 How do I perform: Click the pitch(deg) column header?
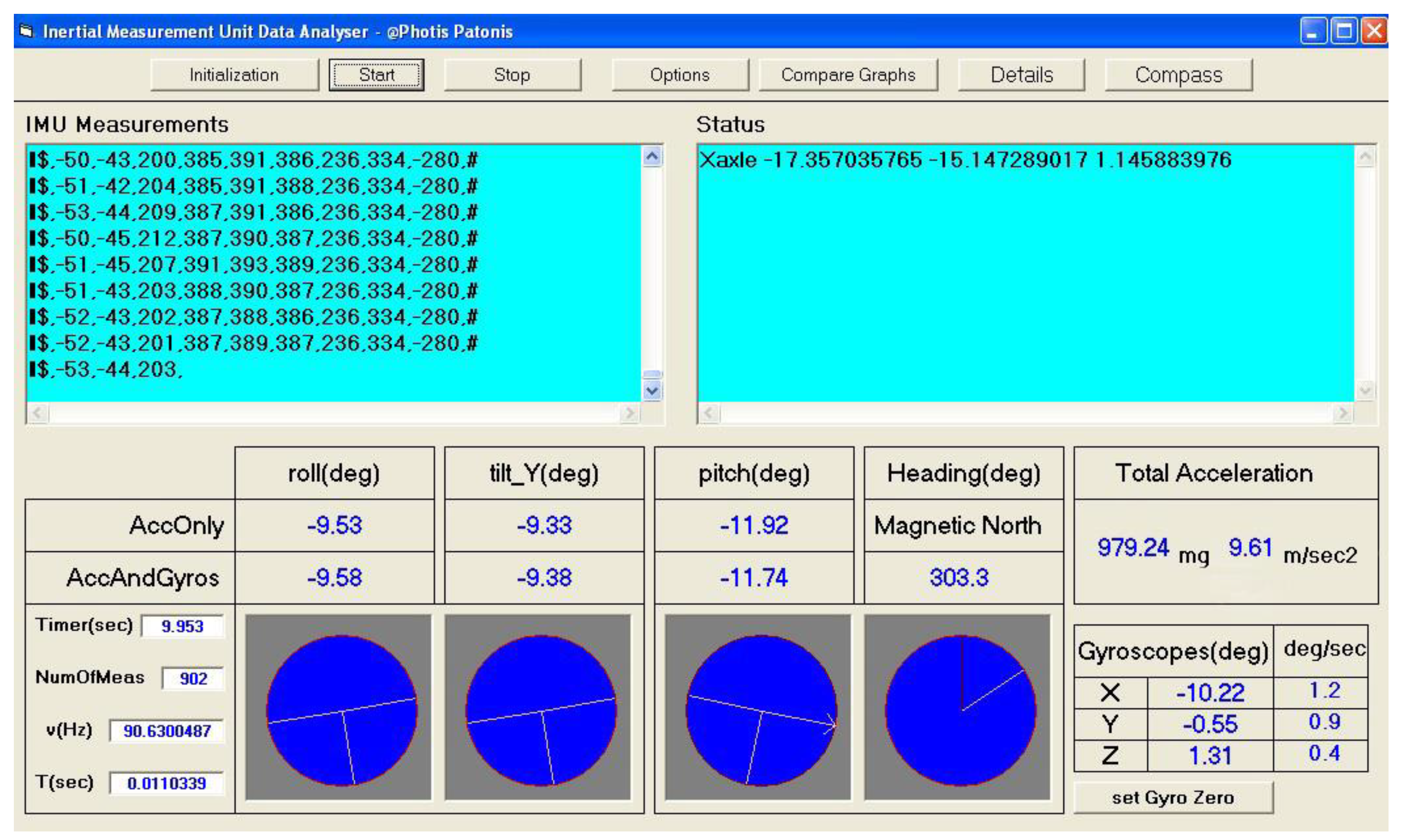tap(754, 474)
